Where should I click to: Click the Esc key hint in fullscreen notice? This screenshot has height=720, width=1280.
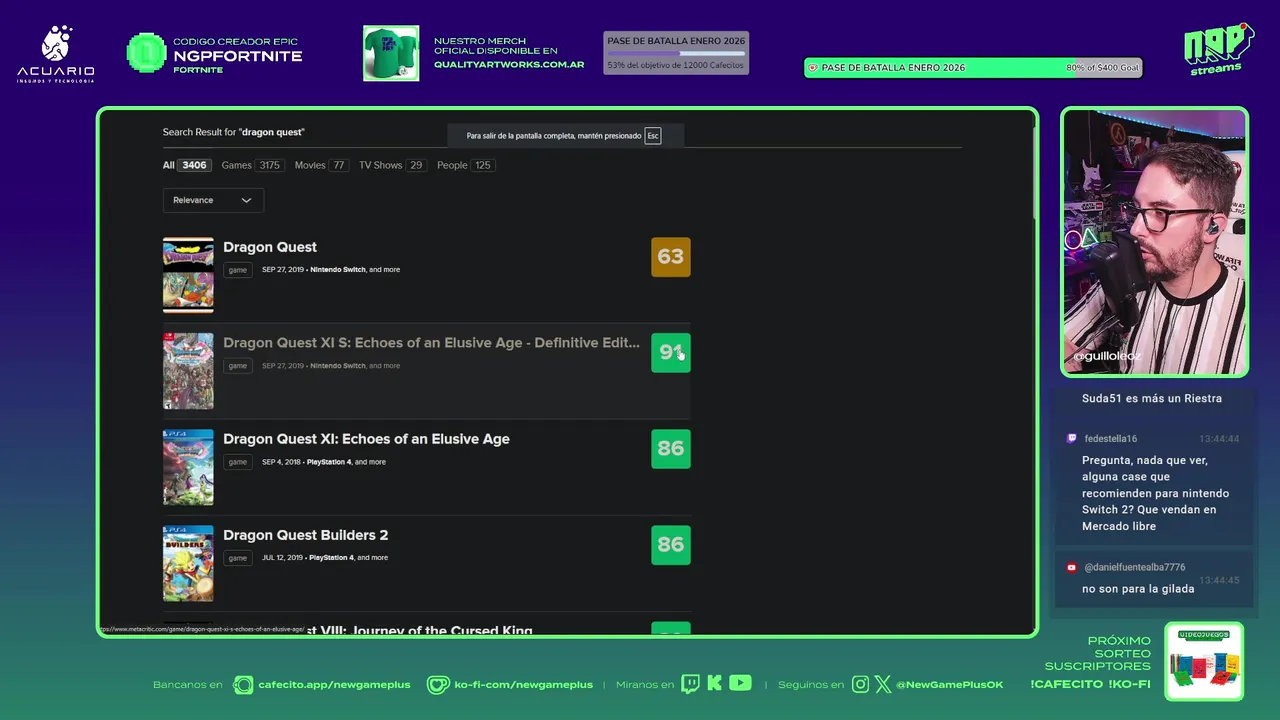[653, 136]
